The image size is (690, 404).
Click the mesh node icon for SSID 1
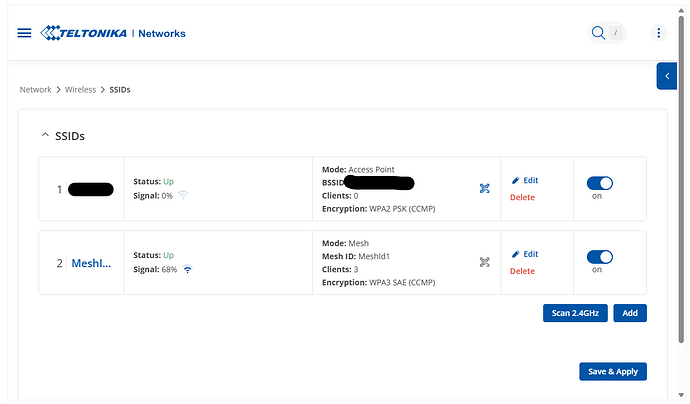pyautogui.click(x=484, y=188)
